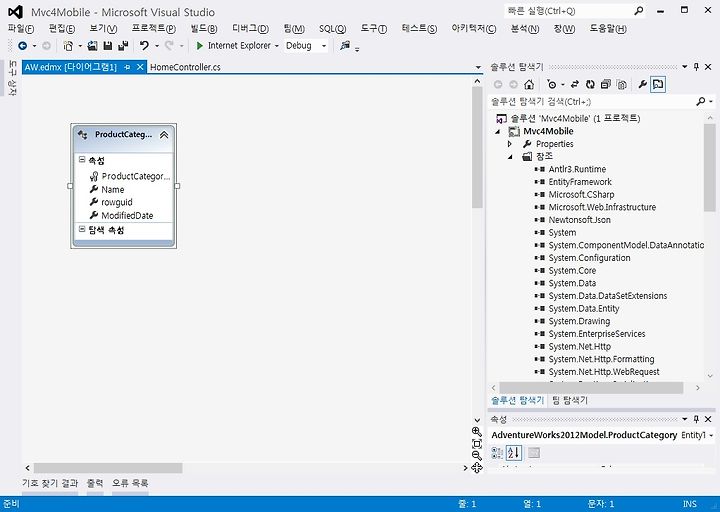The image size is (720, 512).
Task: Open the 도구 상자 side tab
Action: coord(12,78)
